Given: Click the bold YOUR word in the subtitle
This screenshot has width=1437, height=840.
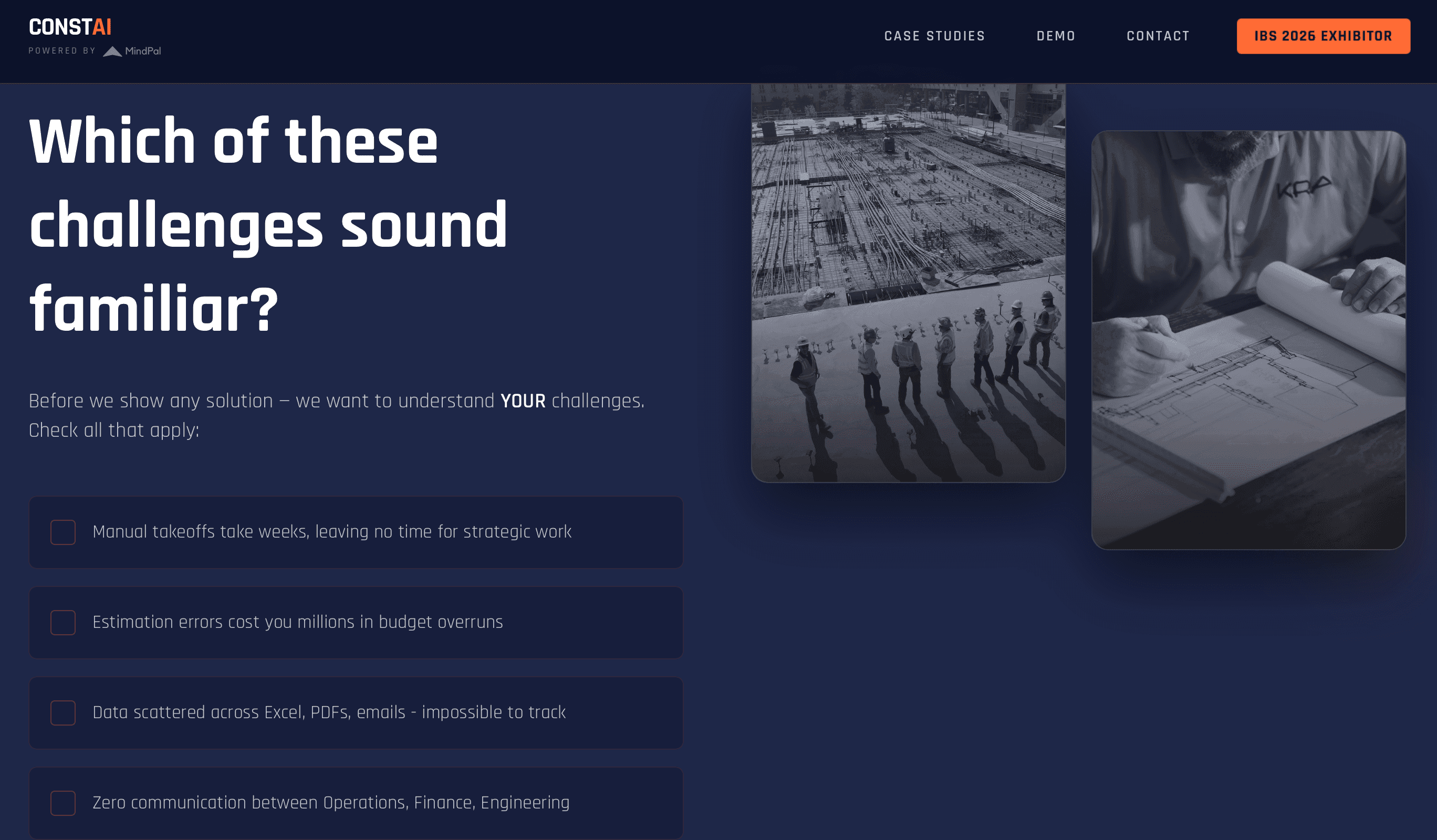Looking at the screenshot, I should [523, 401].
